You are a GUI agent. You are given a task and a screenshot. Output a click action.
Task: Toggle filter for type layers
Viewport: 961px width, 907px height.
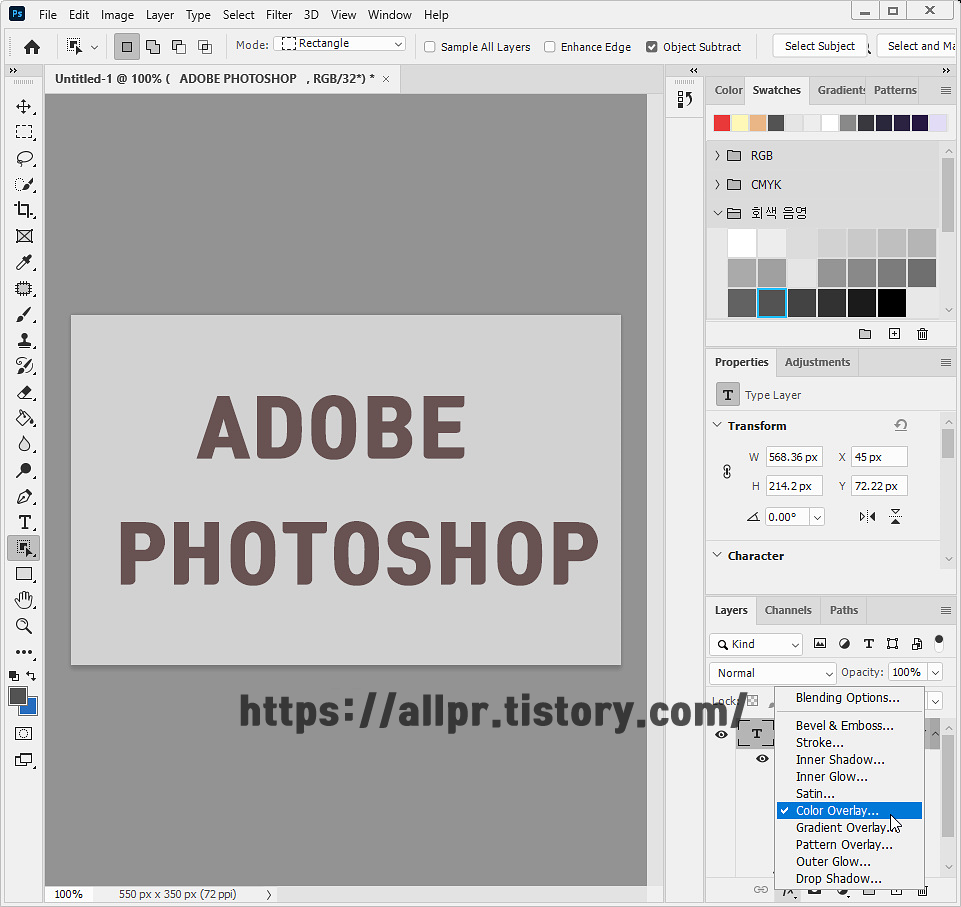868,643
